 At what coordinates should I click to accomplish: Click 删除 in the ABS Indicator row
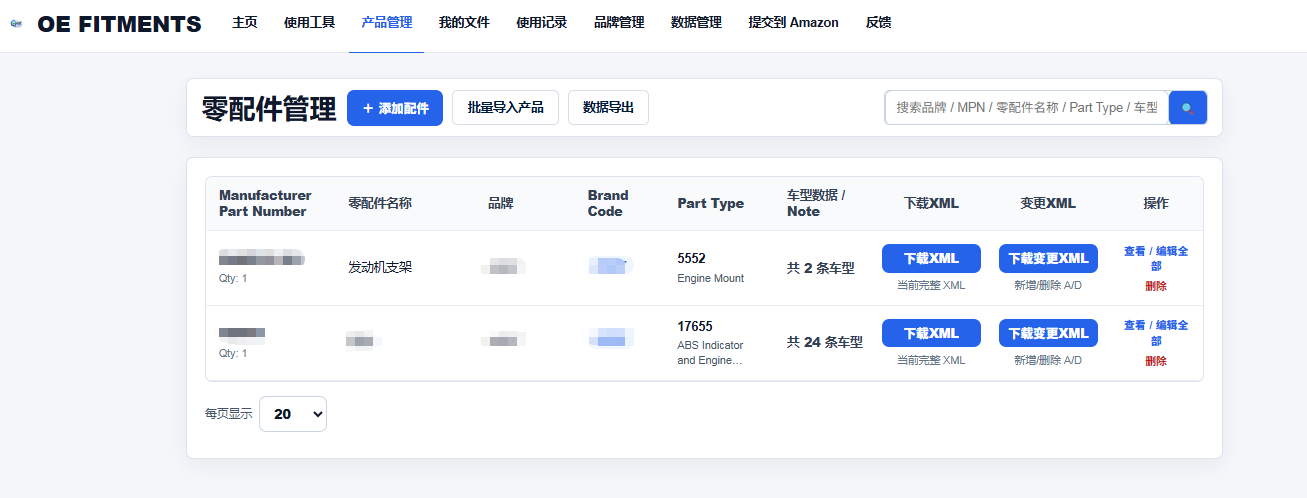click(1156, 361)
